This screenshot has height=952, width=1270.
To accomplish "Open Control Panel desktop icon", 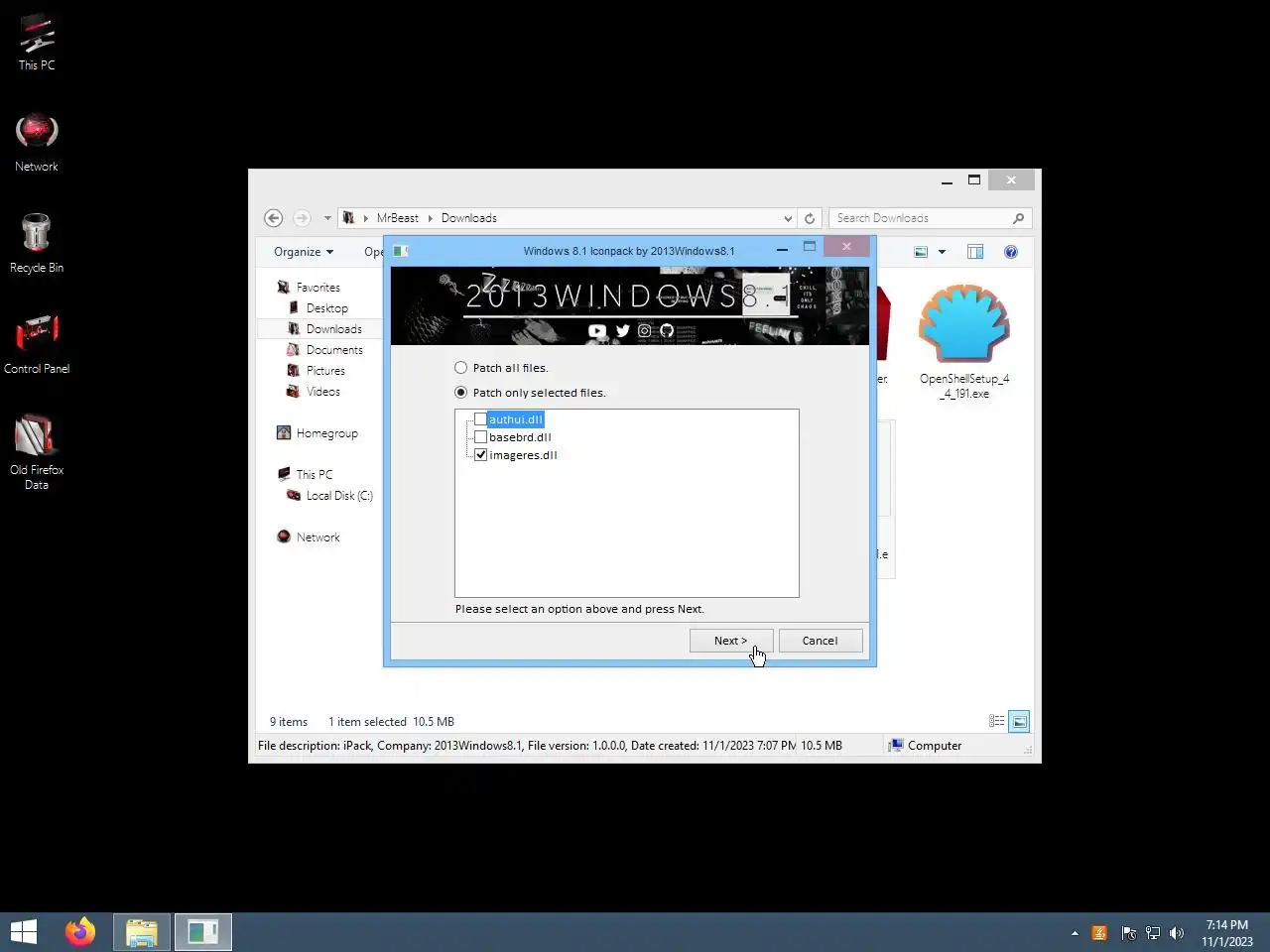I will tap(37, 344).
